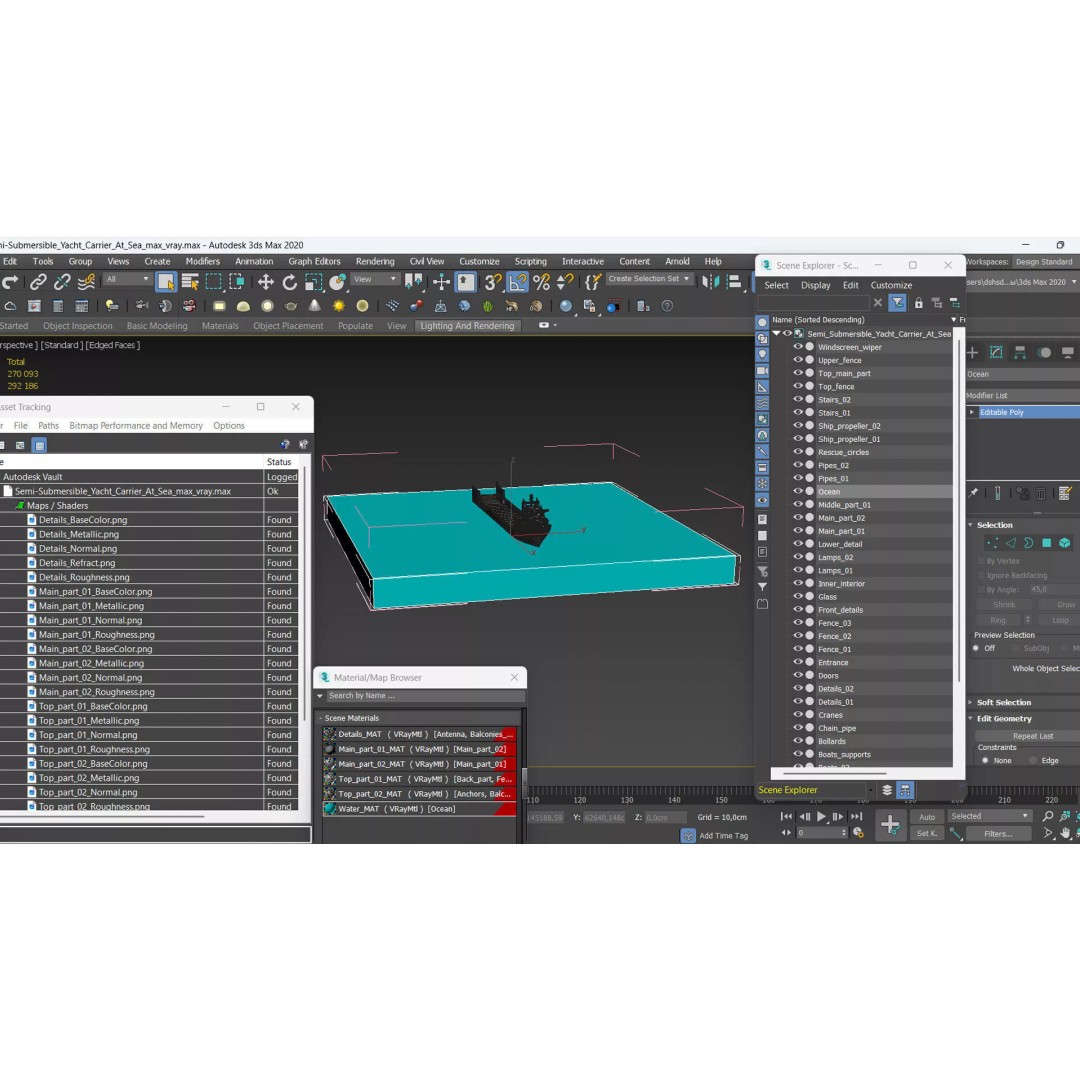Open Select by Name list icon
1080x1080 pixels.
190,282
